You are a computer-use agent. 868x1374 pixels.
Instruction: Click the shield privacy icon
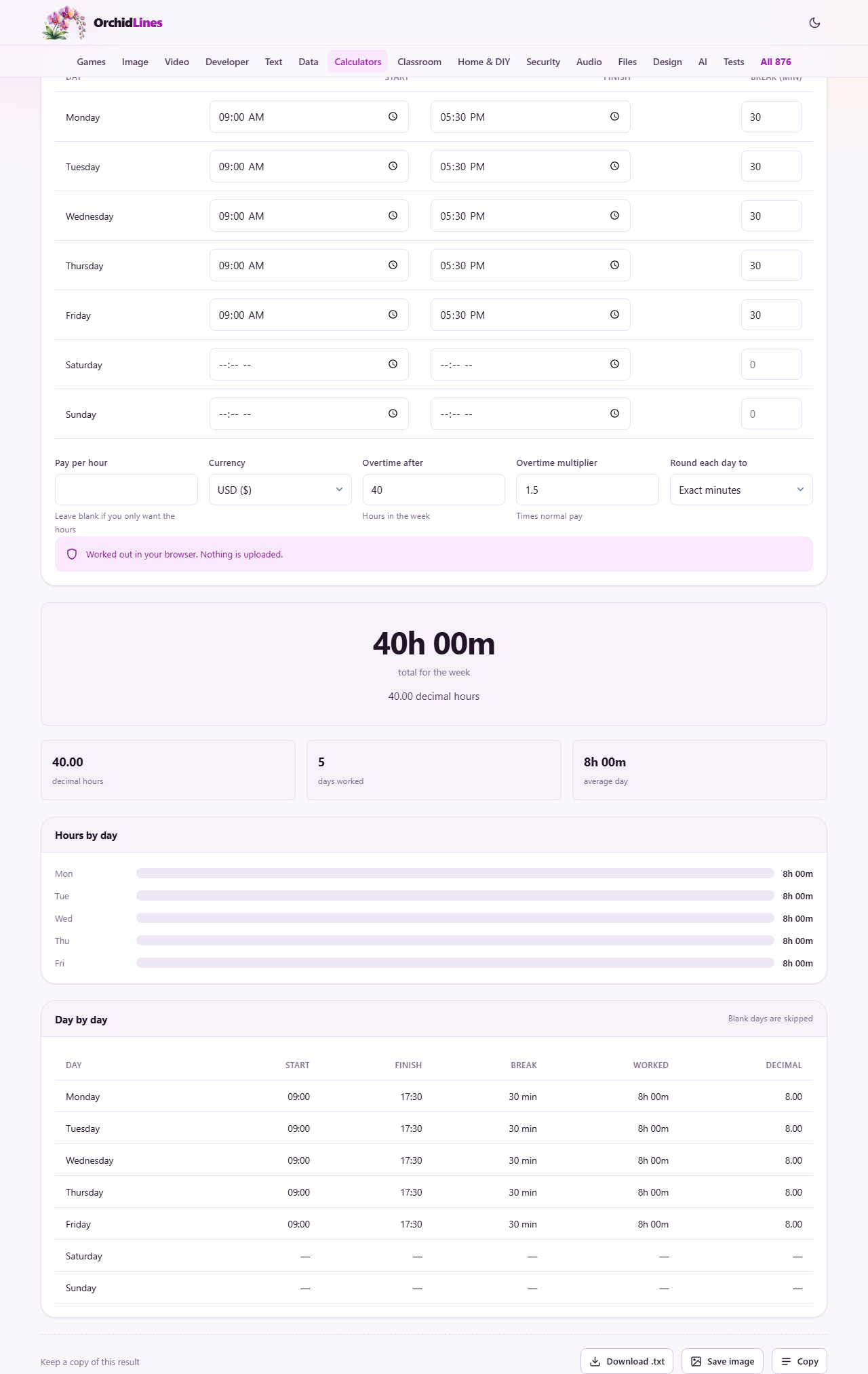click(x=72, y=554)
